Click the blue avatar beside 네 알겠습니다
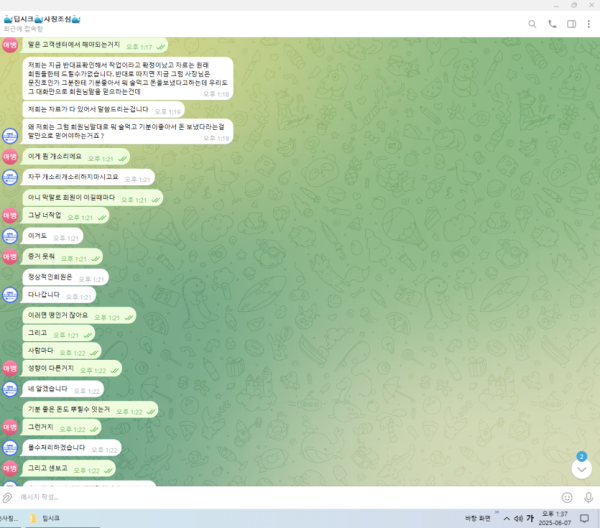Screen dimensions: 600x528 coord(10,389)
